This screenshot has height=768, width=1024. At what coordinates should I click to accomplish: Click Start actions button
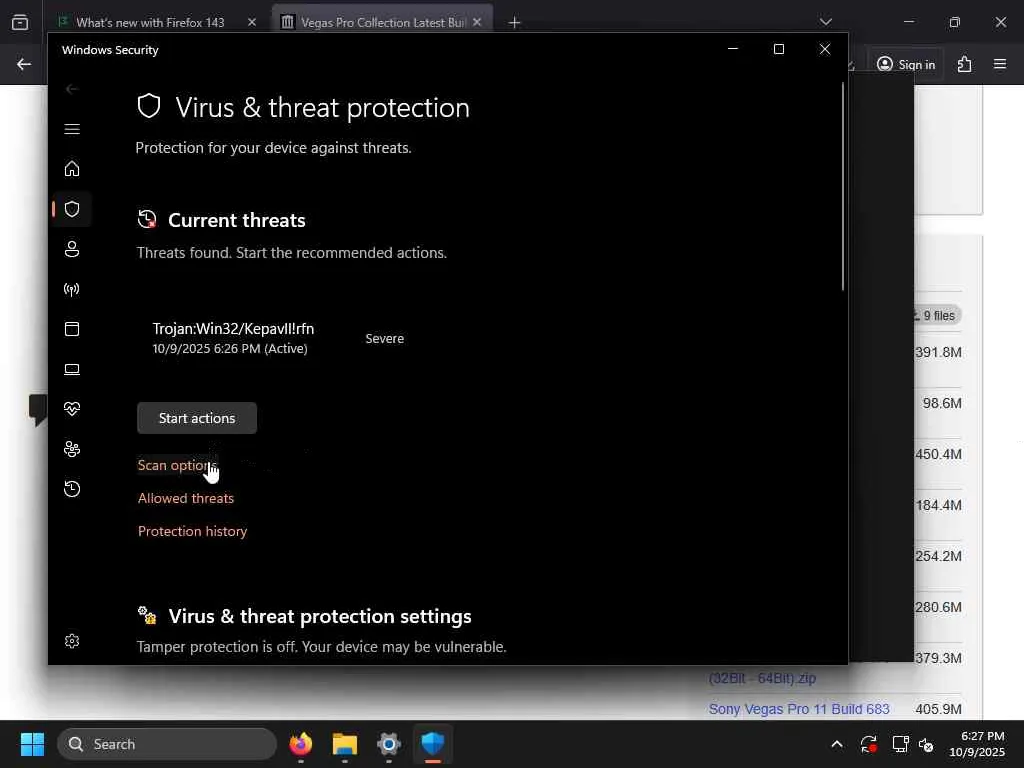click(197, 418)
